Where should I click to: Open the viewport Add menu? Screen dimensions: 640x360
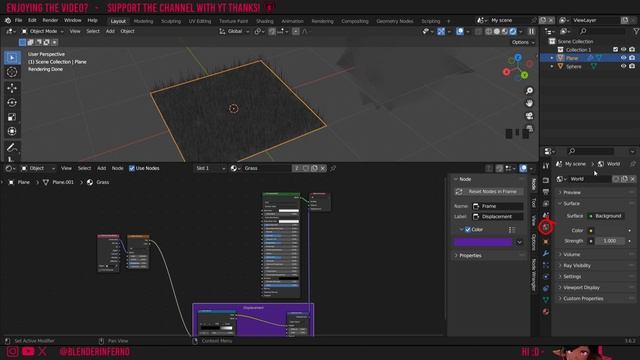point(110,31)
